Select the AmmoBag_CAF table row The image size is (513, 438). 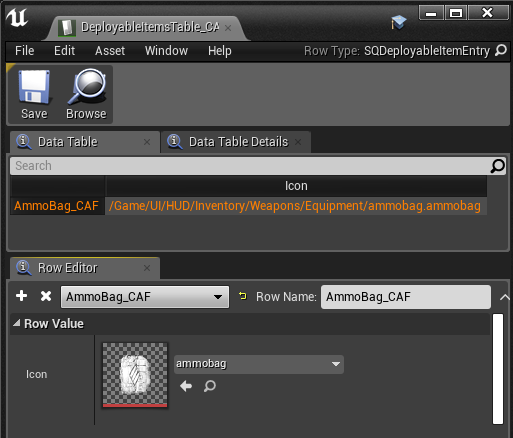[x=248, y=206]
